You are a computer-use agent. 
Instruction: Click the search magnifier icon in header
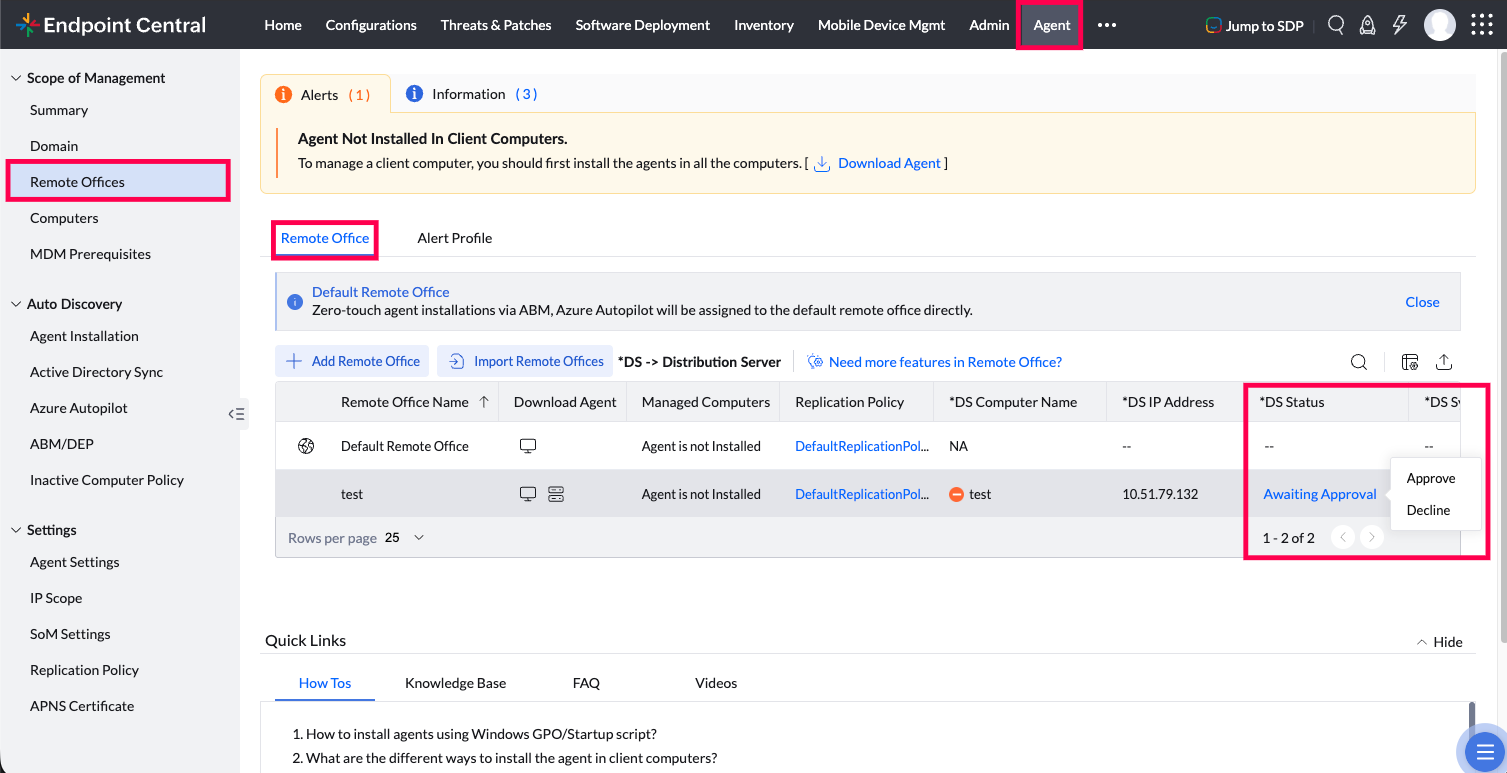(1336, 25)
